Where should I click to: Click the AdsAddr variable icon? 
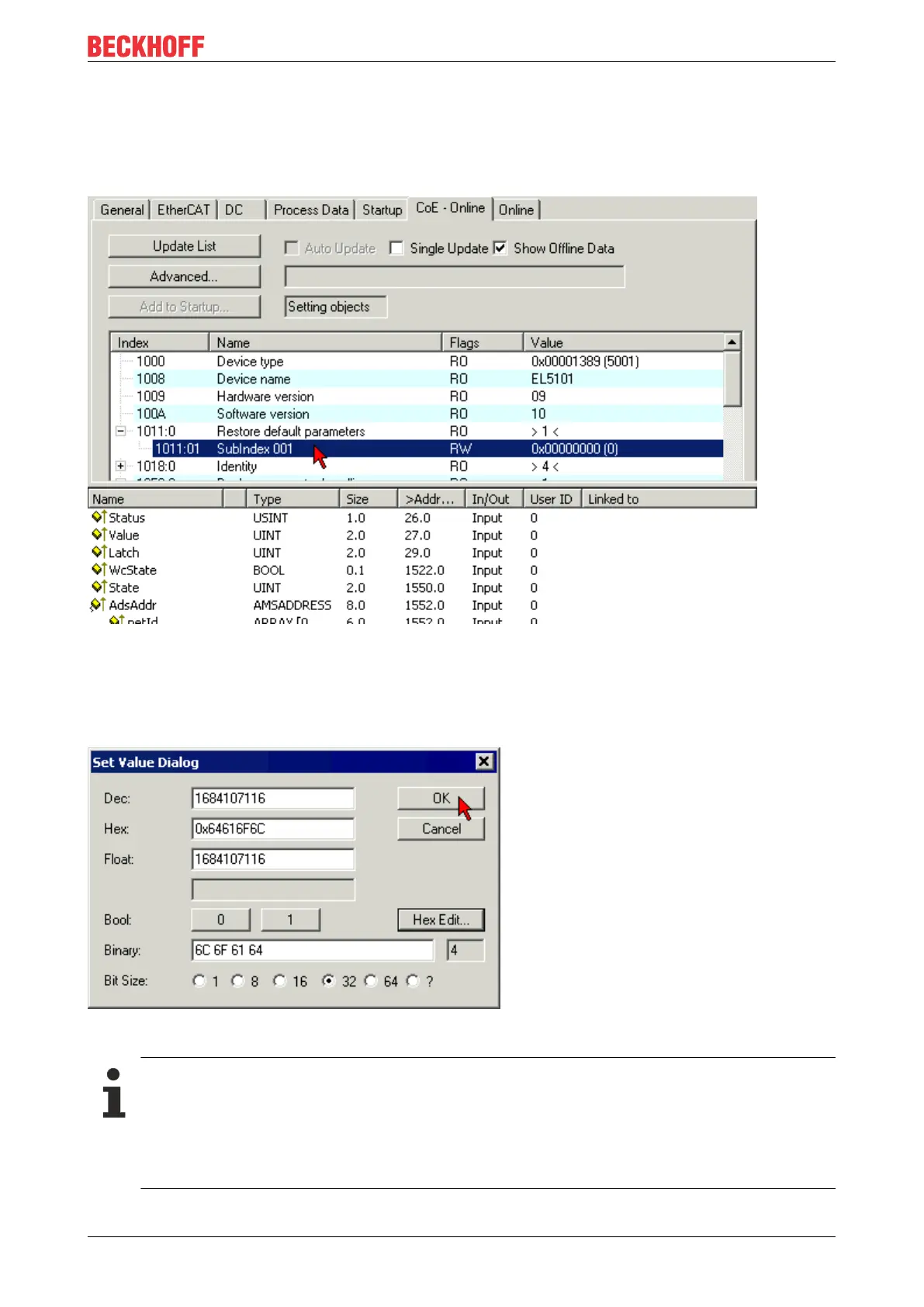[x=98, y=605]
